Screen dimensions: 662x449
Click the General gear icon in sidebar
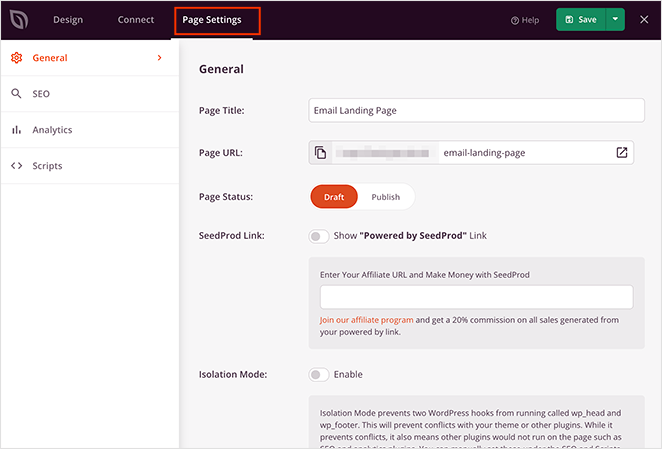(16, 58)
